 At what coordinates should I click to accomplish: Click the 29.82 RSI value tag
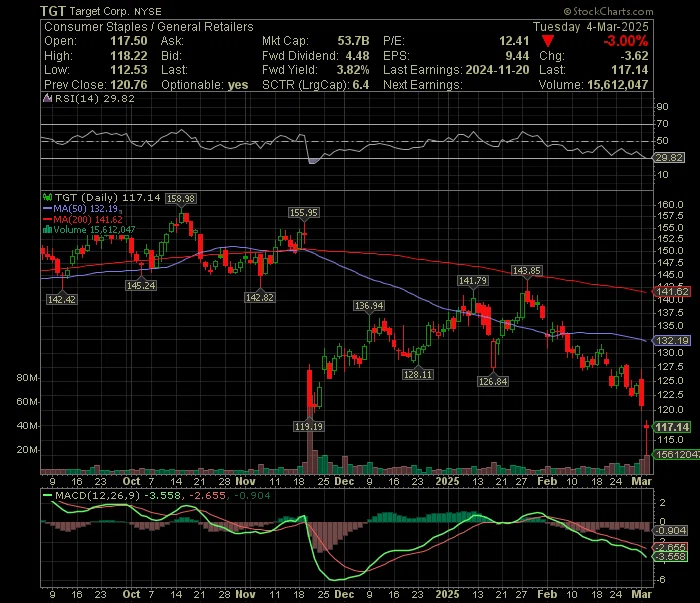pyautogui.click(x=669, y=158)
